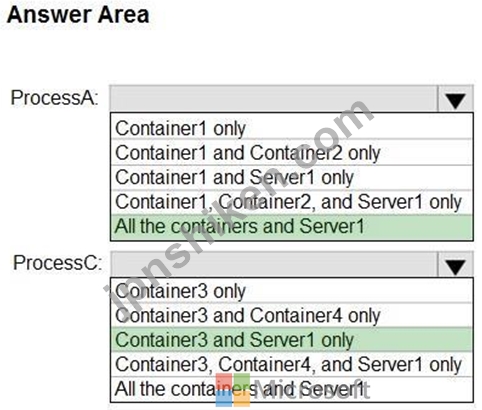The height and width of the screenshot is (410, 482).
Task: Choose 'Container3 and Container4 only' option
Action: (x=291, y=315)
